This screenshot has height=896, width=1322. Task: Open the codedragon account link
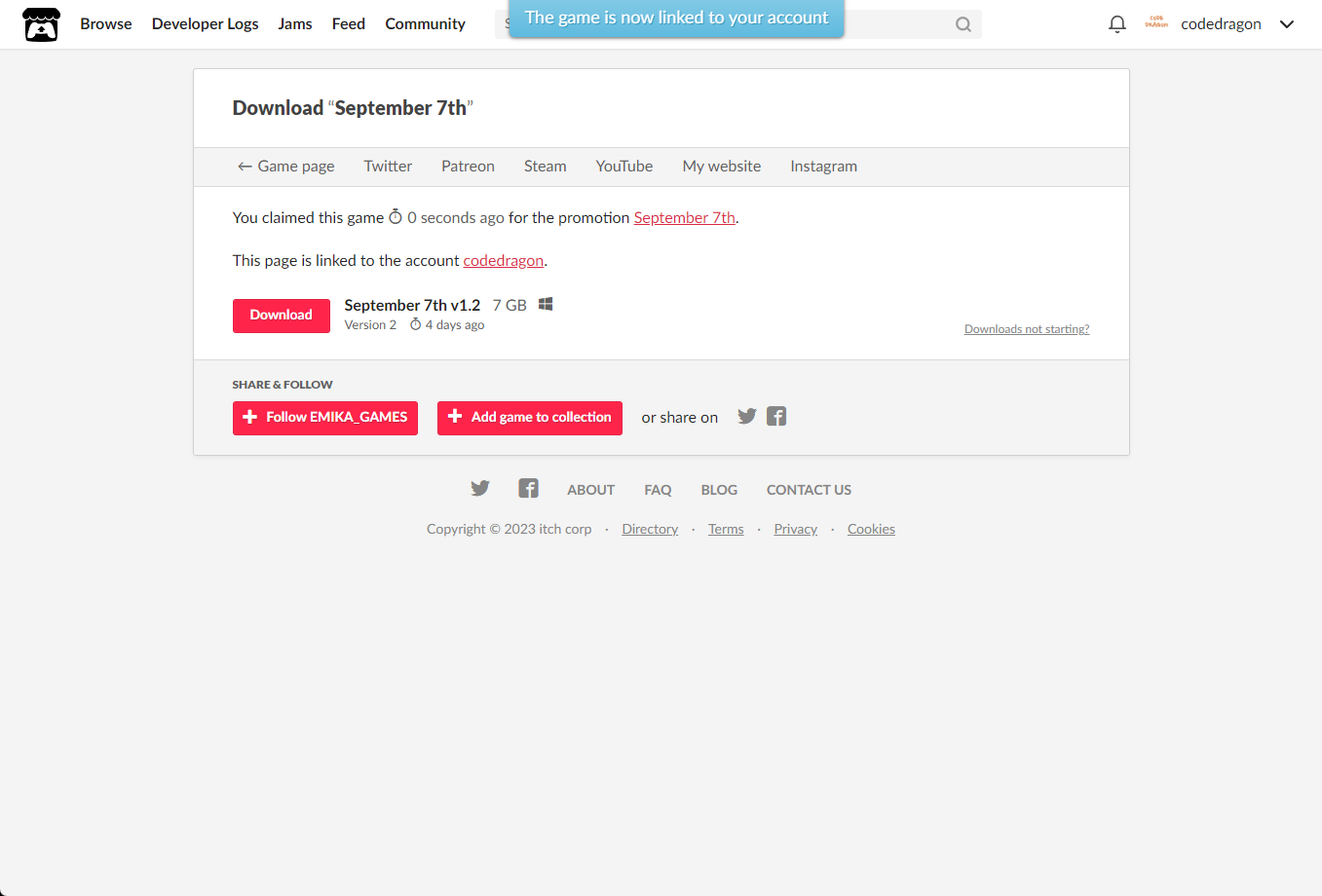click(504, 261)
